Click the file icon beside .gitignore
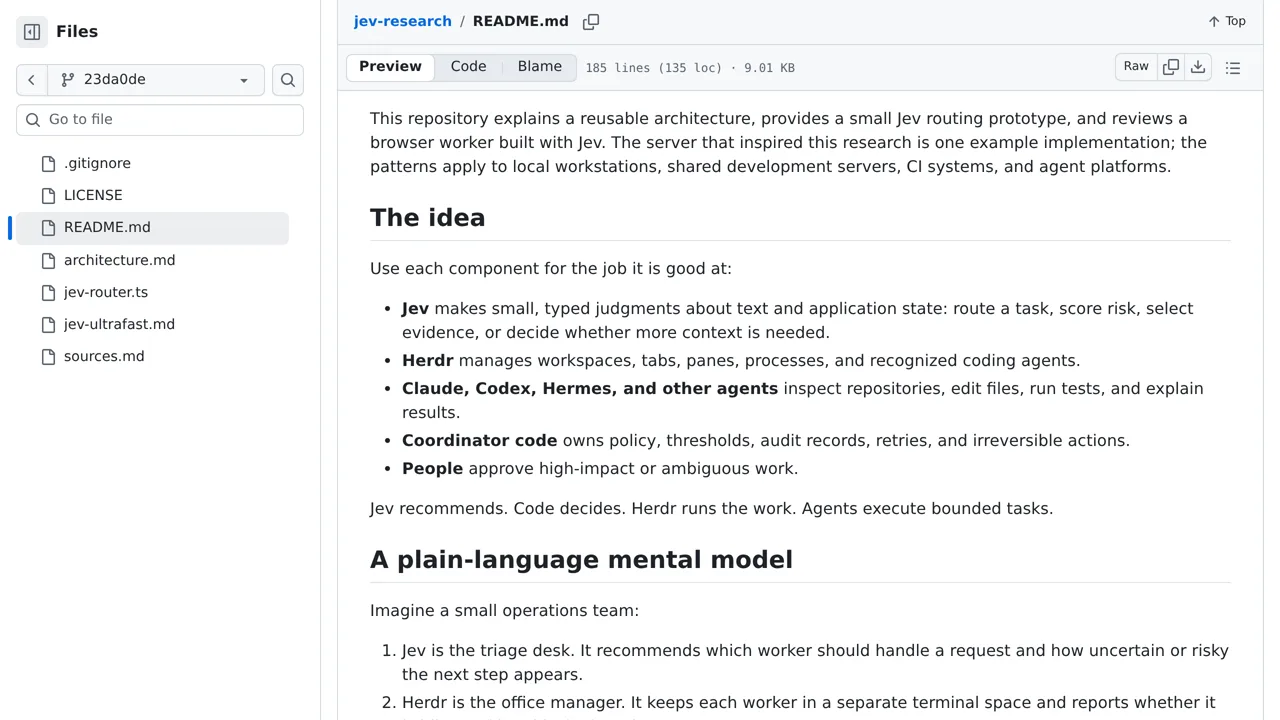1280x720 pixels. coord(48,163)
